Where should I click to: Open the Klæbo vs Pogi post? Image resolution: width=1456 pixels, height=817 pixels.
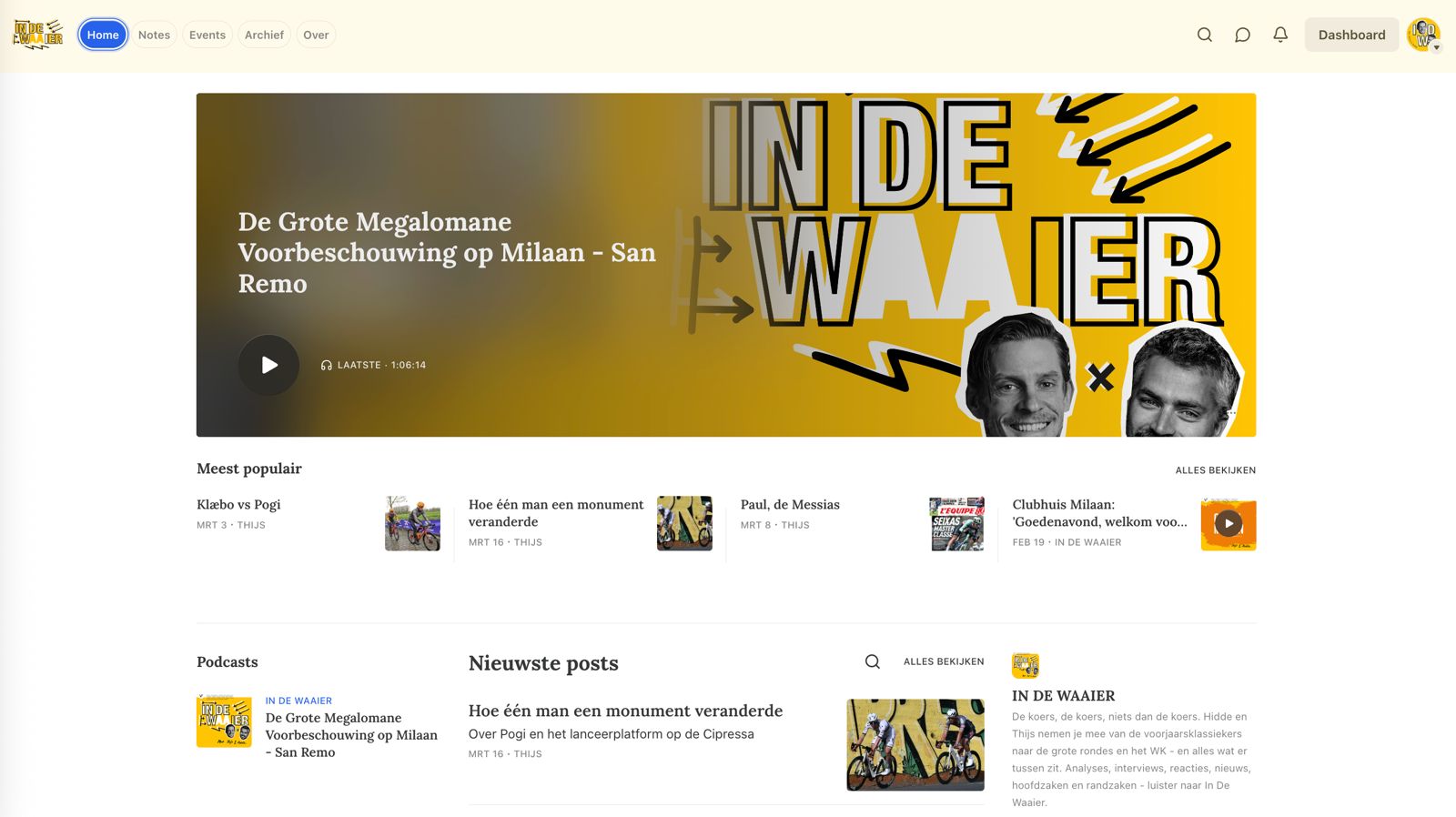coord(238,504)
